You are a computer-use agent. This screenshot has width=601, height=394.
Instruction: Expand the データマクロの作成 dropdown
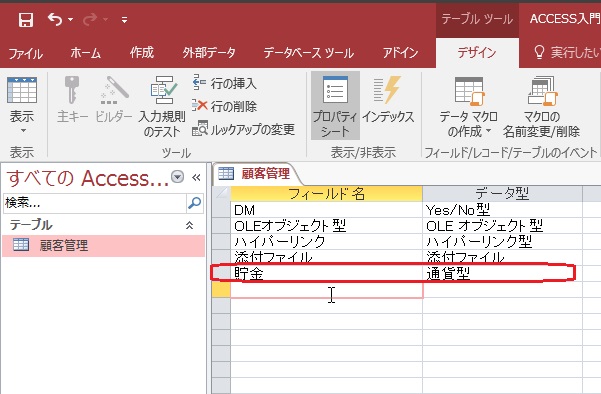pyautogui.click(x=468, y=107)
